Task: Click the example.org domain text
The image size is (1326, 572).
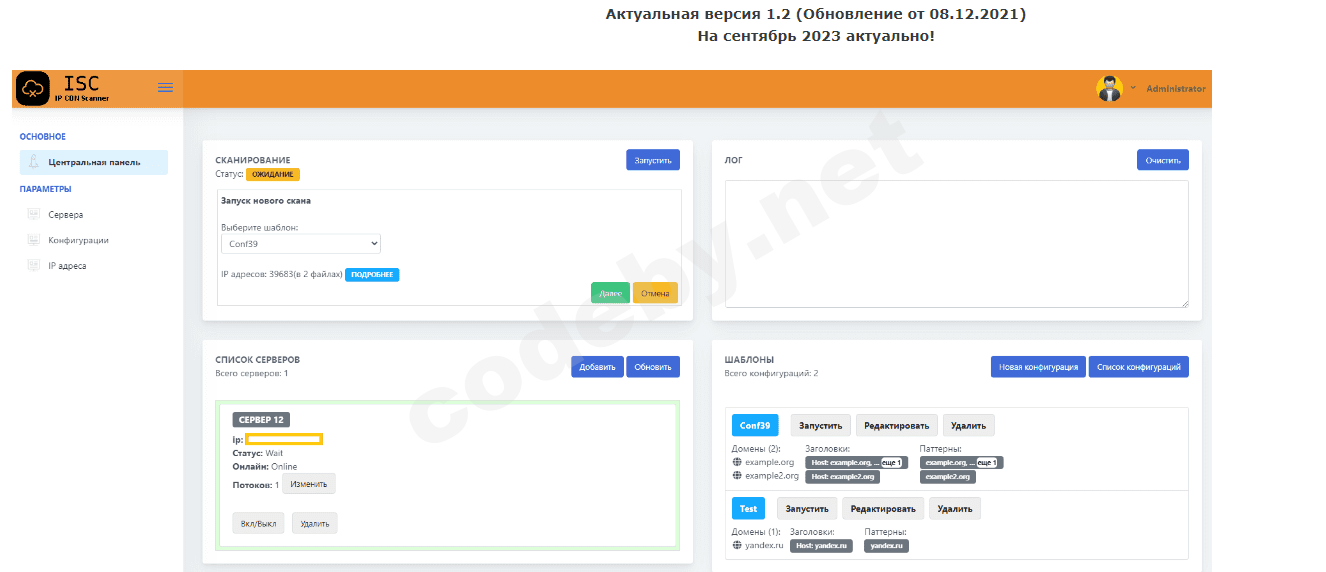Action: point(770,462)
